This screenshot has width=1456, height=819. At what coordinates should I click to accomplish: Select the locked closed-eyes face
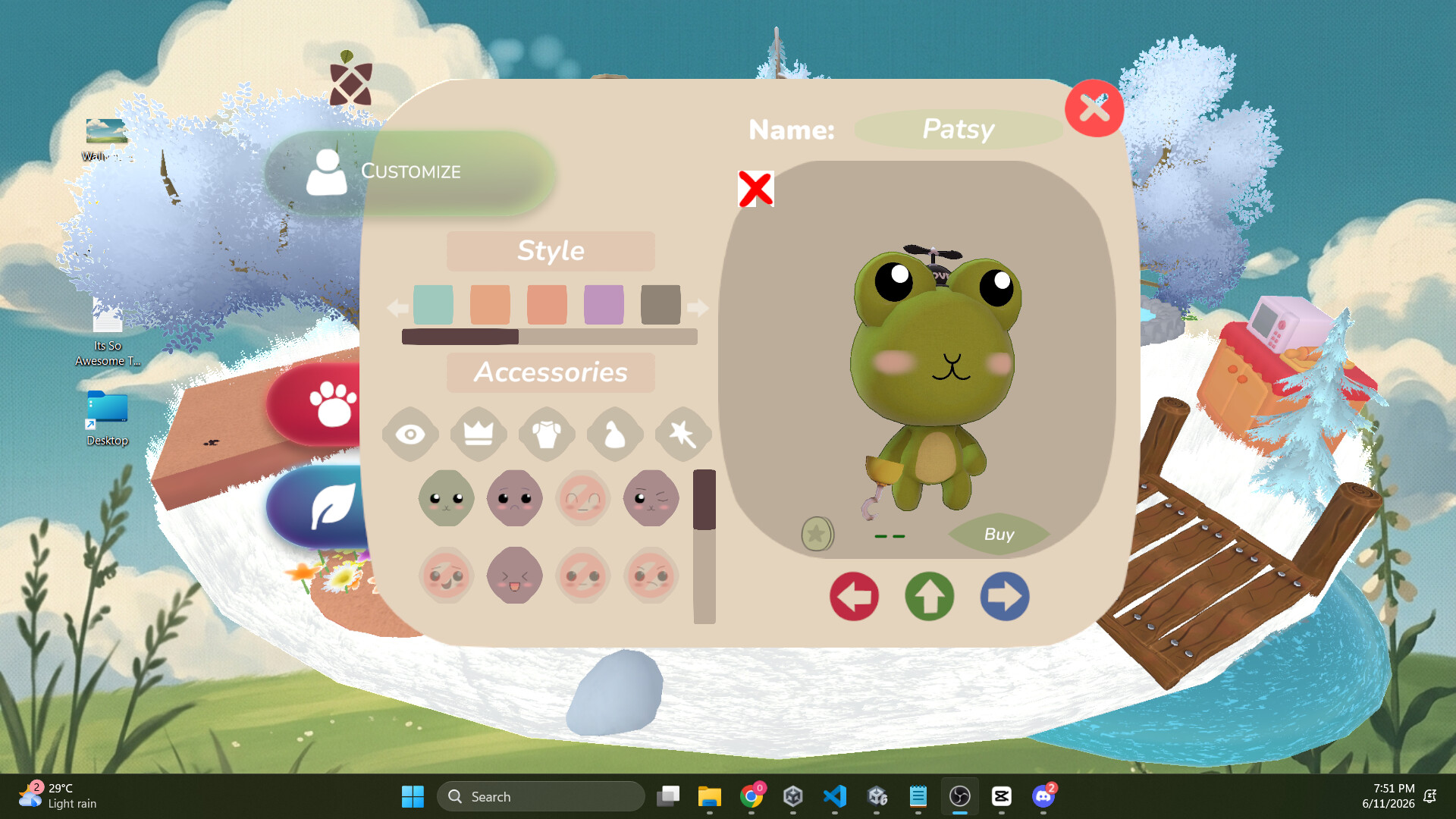pyautogui.click(x=583, y=498)
